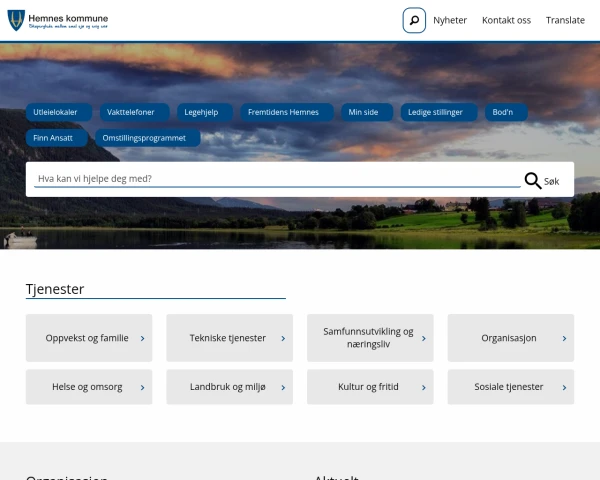The height and width of the screenshot is (480, 600).
Task: Open Fremtidens Hemnes shortcut
Action: click(x=283, y=112)
